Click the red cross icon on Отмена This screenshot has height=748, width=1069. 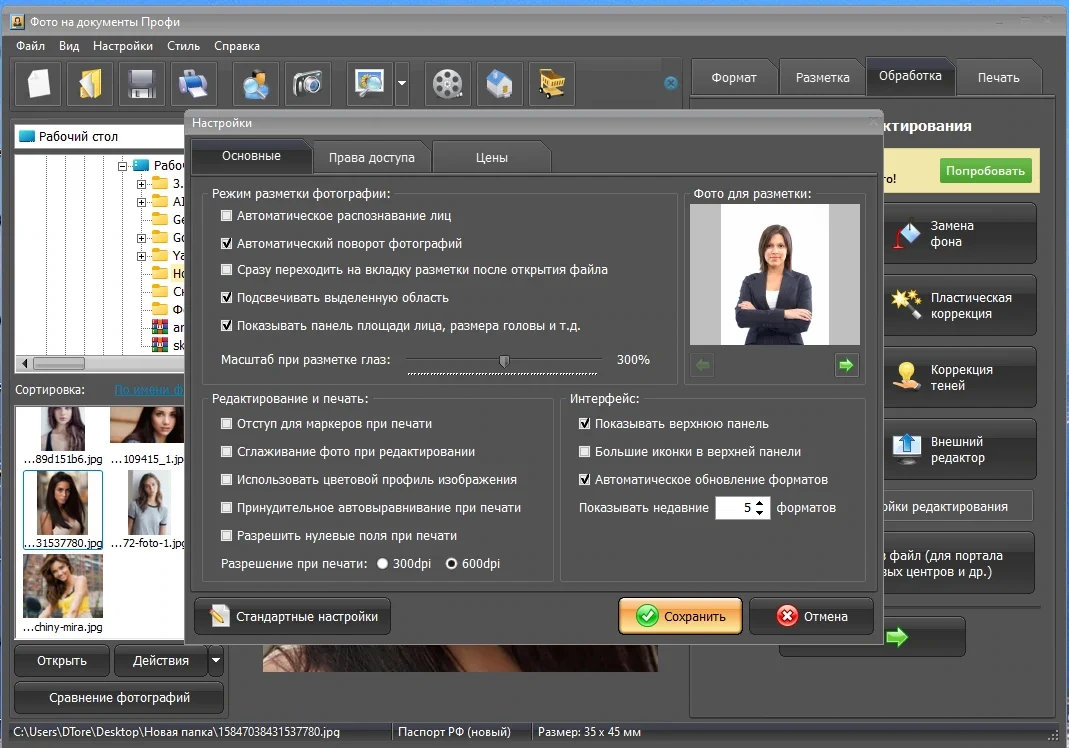pos(787,616)
